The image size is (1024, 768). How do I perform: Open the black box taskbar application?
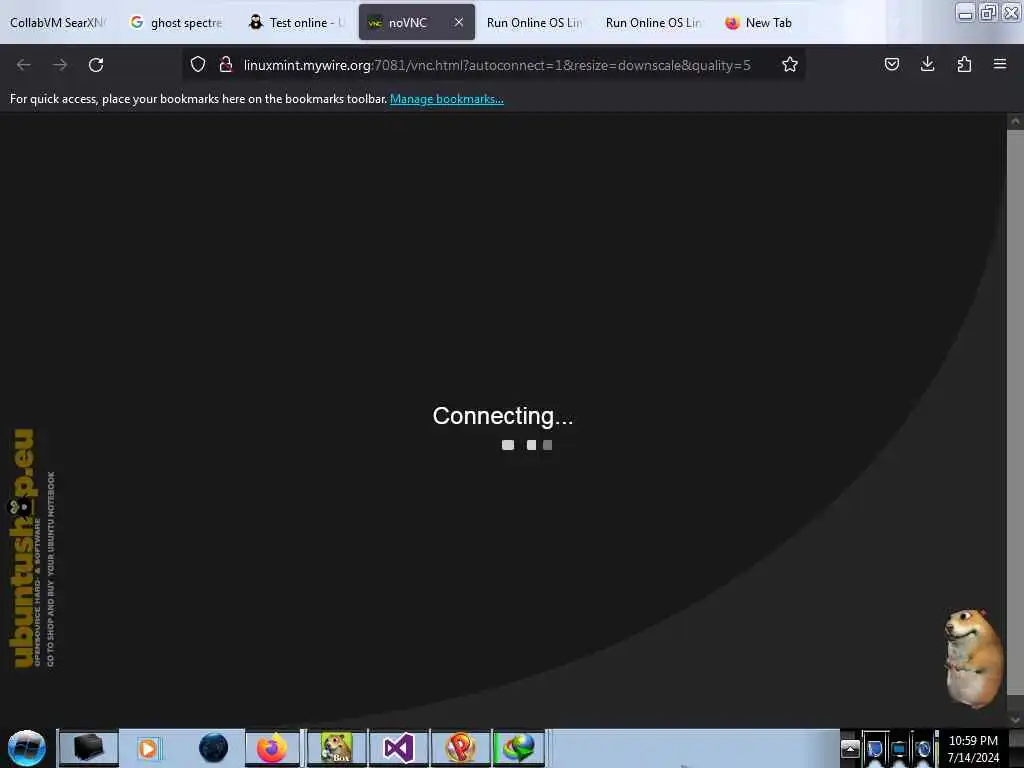pos(89,748)
